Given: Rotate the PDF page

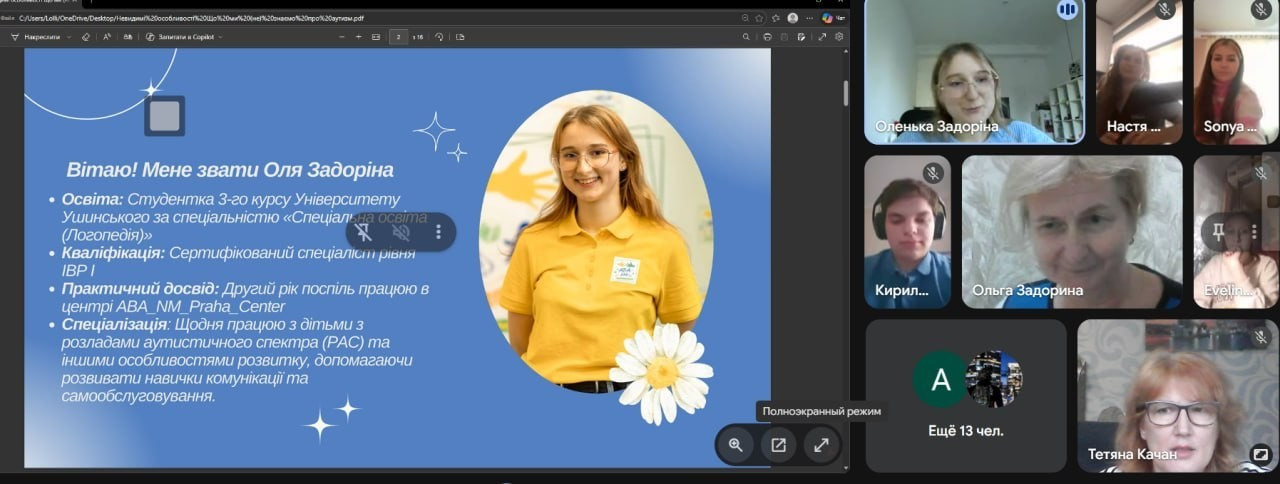Looking at the screenshot, I should coord(439,37).
